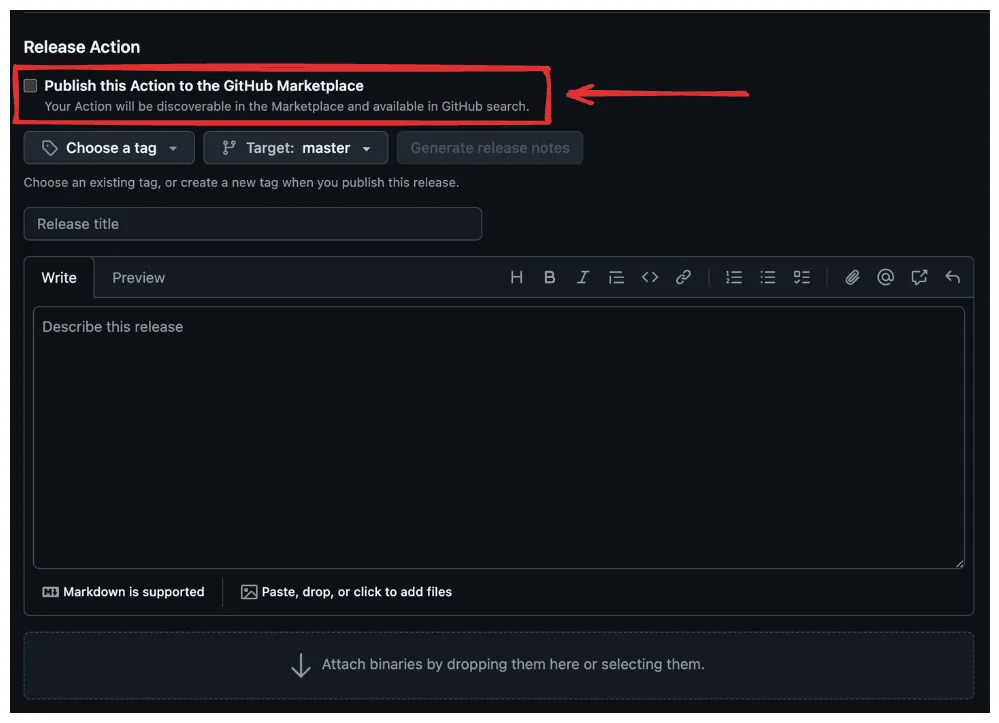Click the branch icon beside Target
Screen dimensions: 999x723
(229, 148)
